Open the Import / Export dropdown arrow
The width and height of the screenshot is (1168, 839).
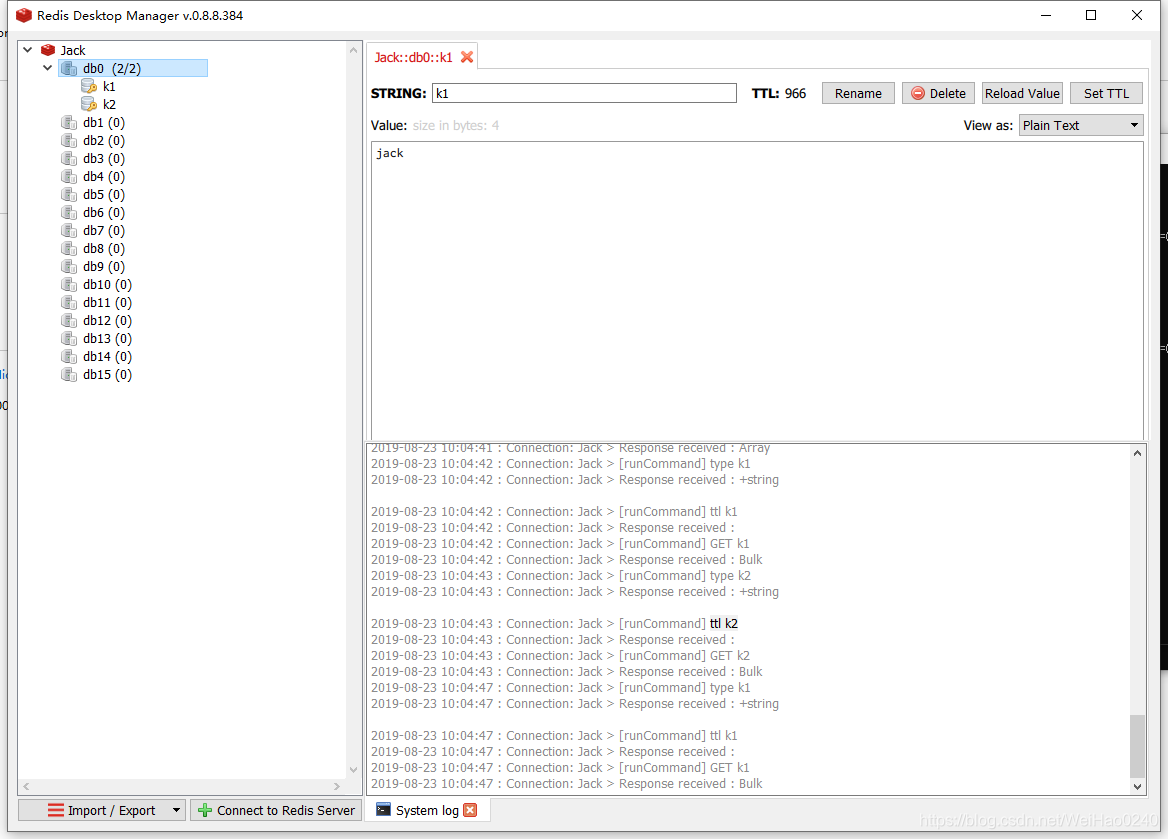(x=176, y=810)
